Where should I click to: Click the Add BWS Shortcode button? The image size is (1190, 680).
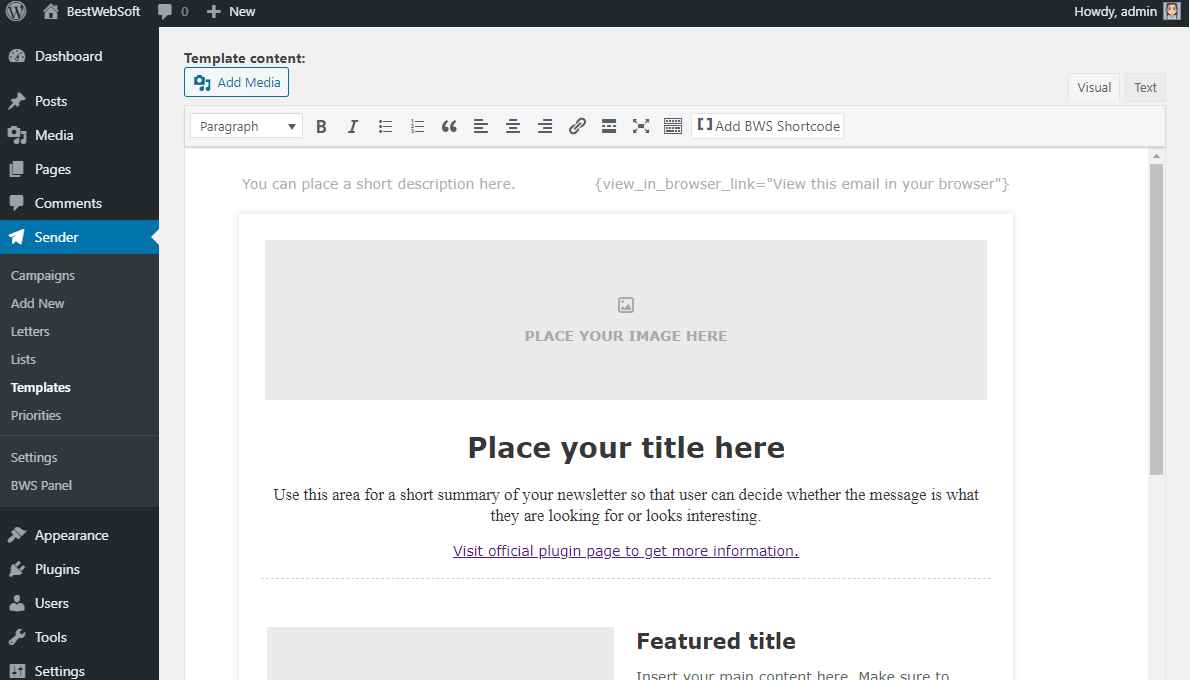click(768, 126)
